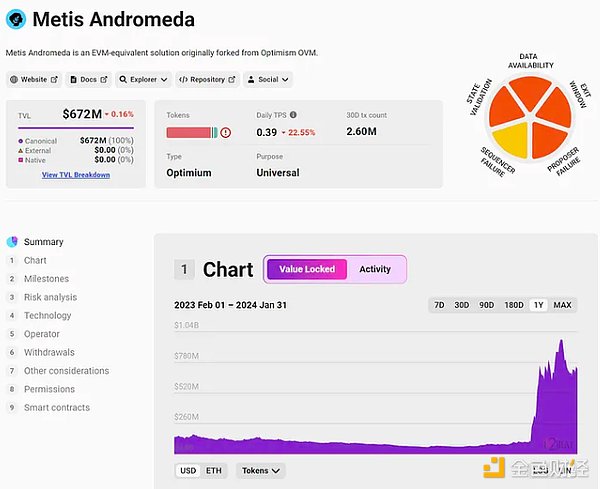Open the Website external link button
This screenshot has height=489, width=600.
coord(33,79)
